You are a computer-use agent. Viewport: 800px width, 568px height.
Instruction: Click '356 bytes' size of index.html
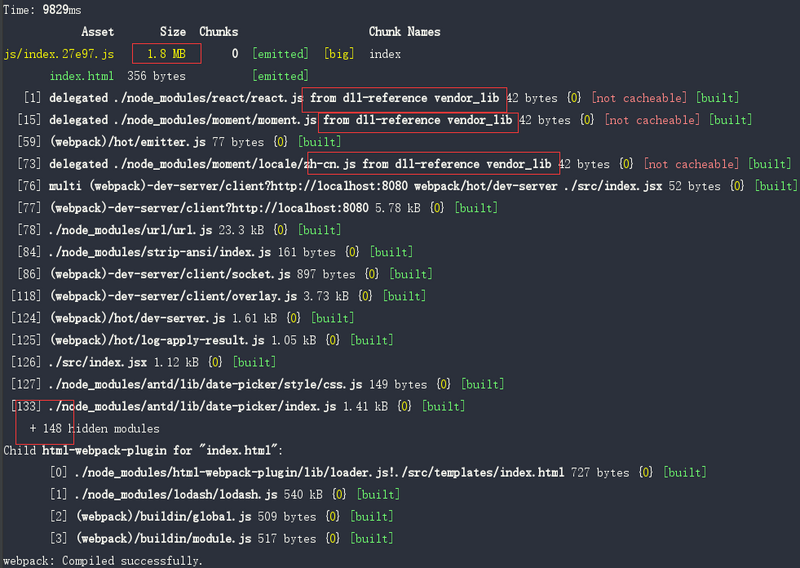pyautogui.click(x=156, y=76)
